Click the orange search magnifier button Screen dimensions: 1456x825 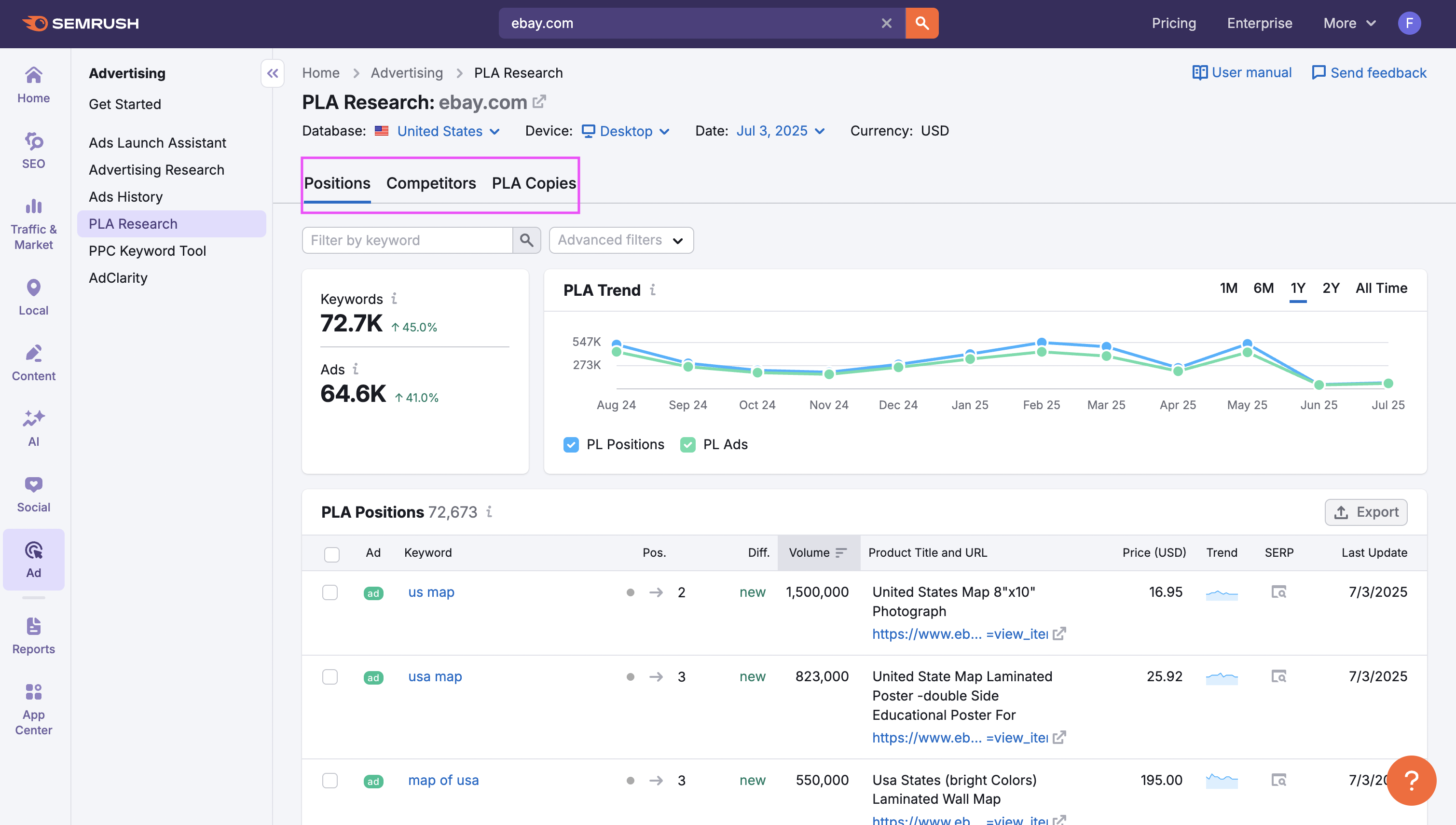(x=921, y=23)
